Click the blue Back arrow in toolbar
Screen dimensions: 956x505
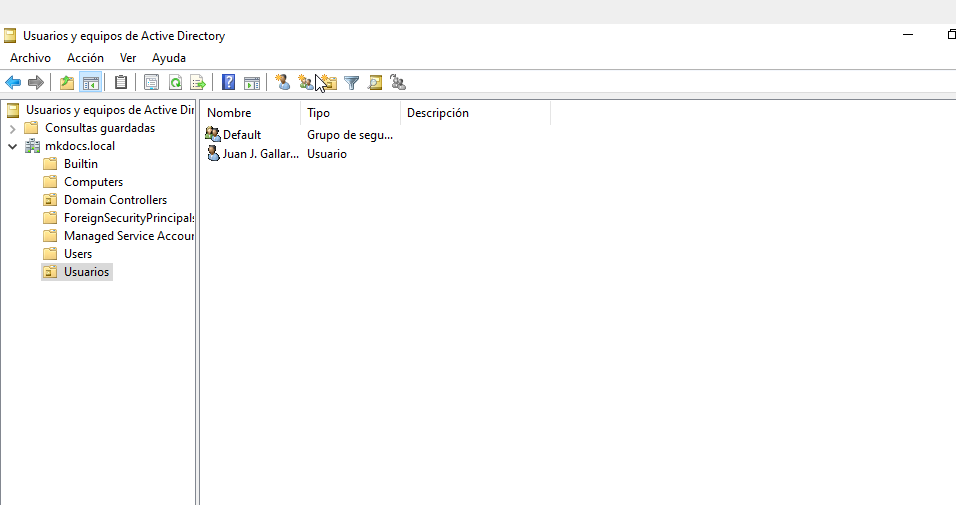click(x=13, y=83)
